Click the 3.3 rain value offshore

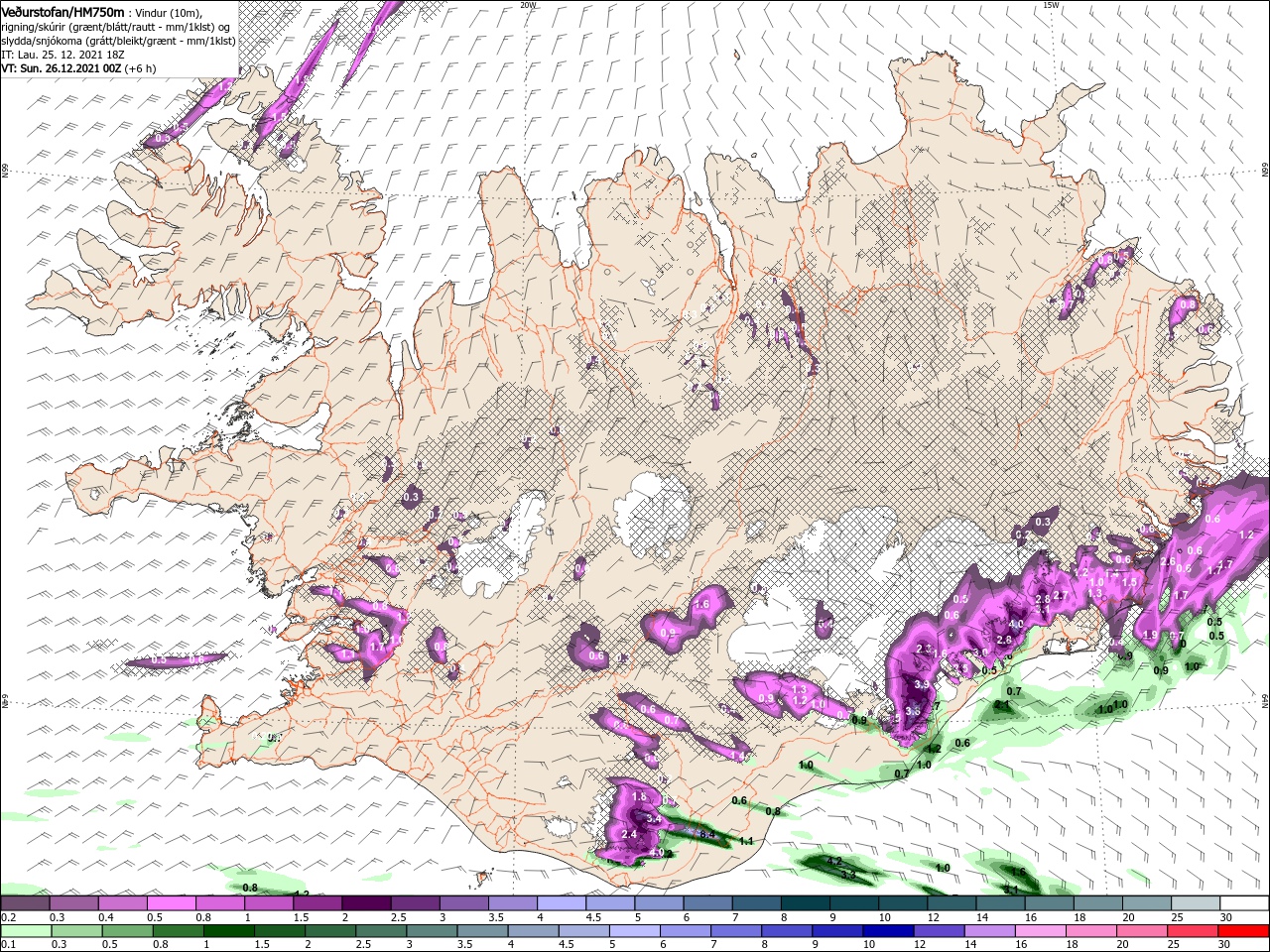click(x=848, y=875)
